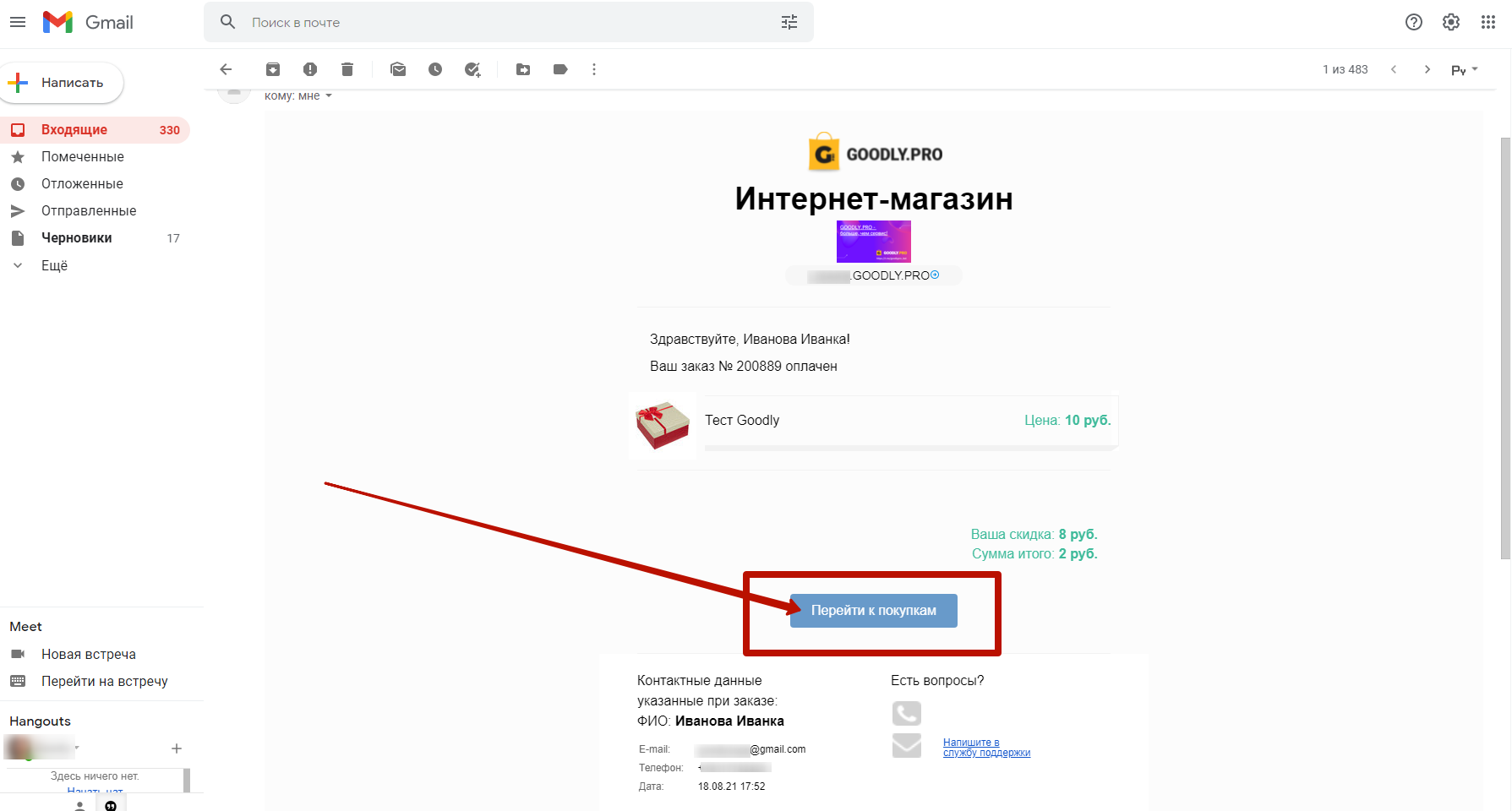Viewport: 1512px width, 811px height.
Task: Click the Hangouts panel scrollbar
Action: pos(187,780)
